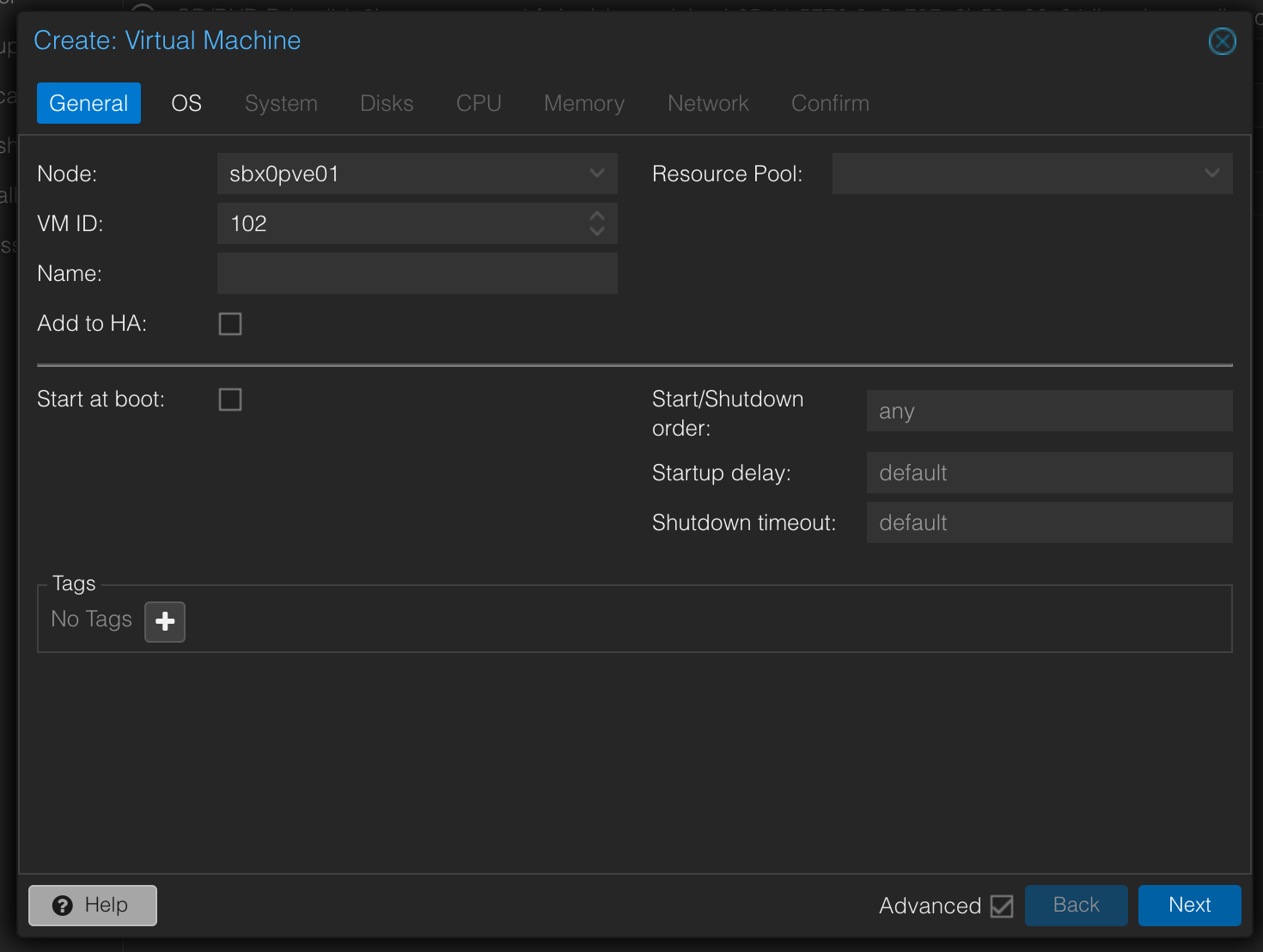Open the Network configuration tab
Image resolution: width=1263 pixels, height=952 pixels.
[708, 103]
